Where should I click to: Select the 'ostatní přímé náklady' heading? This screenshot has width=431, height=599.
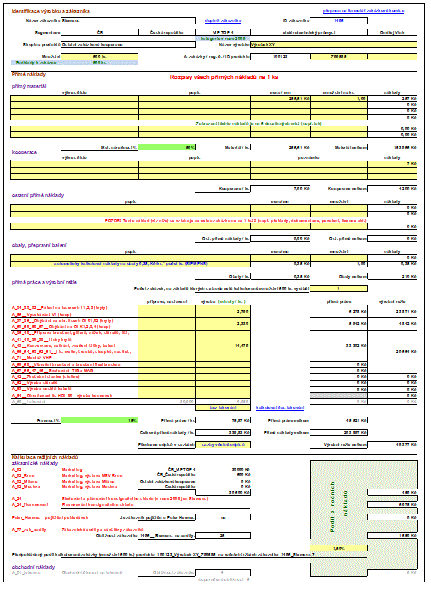(38, 195)
